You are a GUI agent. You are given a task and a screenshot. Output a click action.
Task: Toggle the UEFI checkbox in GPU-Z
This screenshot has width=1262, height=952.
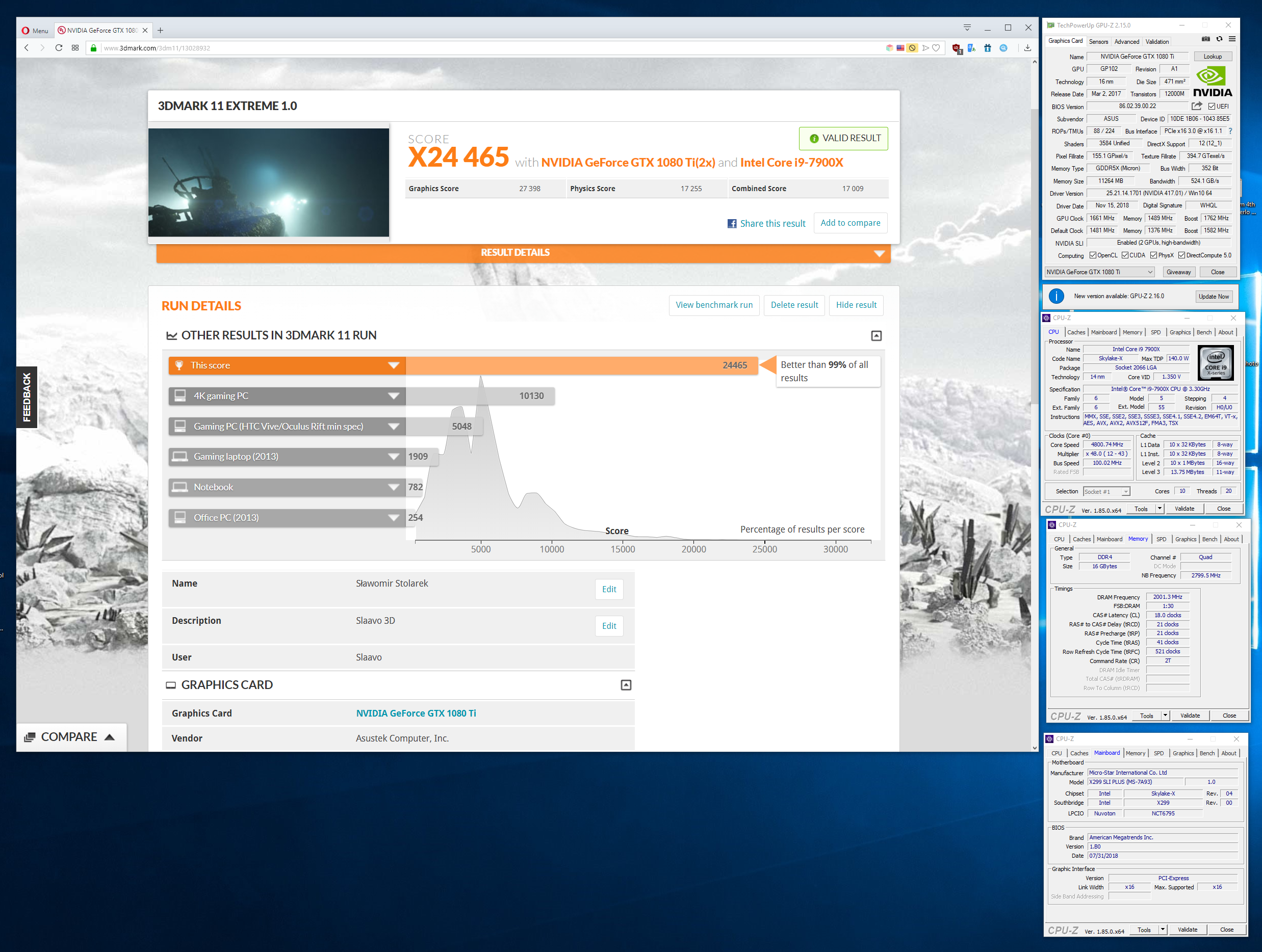[1211, 107]
